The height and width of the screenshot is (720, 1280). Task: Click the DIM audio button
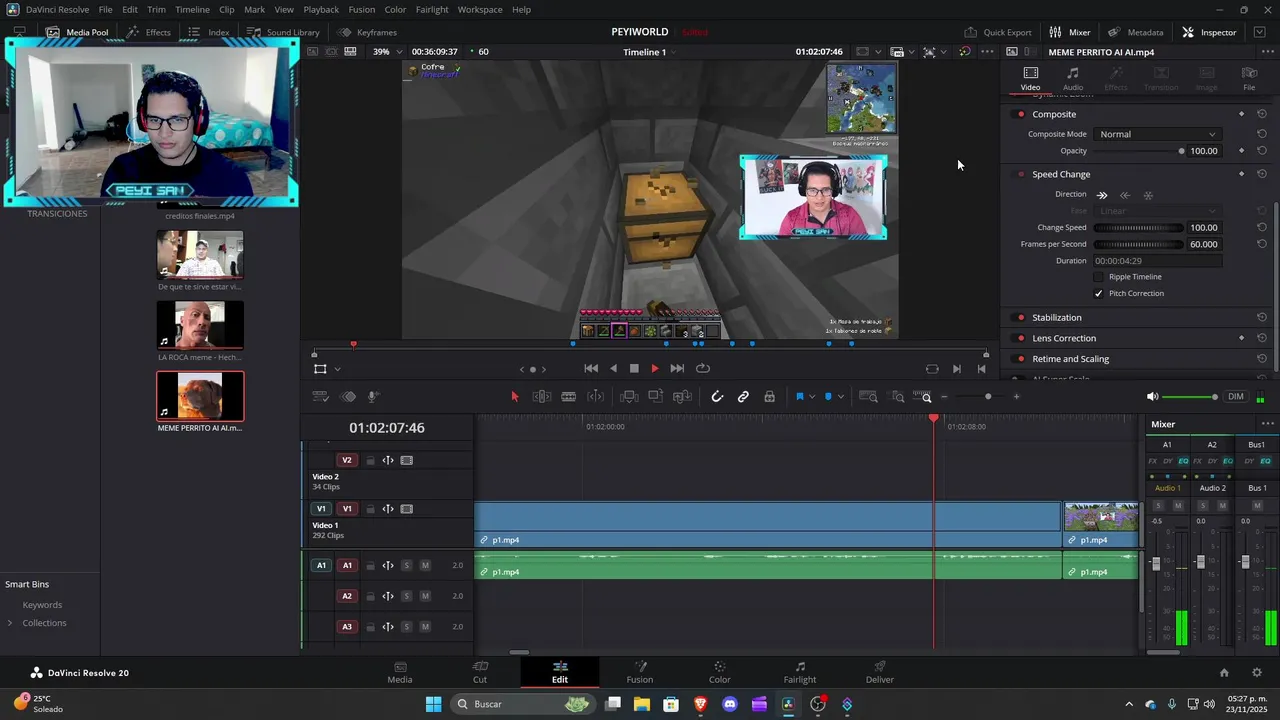click(x=1236, y=397)
